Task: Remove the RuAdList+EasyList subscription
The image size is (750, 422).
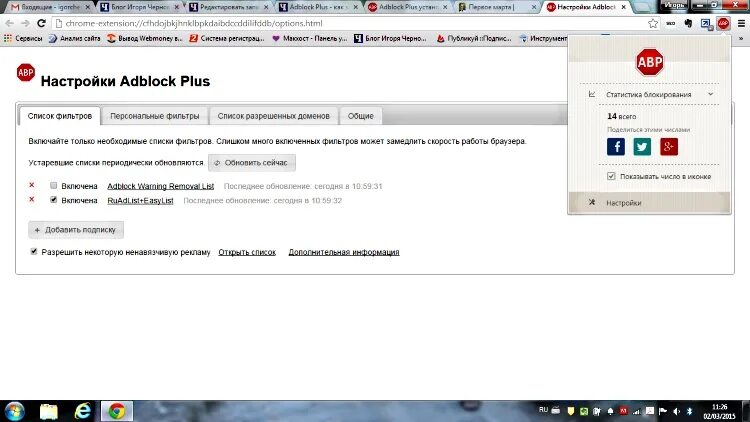Action: pyautogui.click(x=32, y=200)
